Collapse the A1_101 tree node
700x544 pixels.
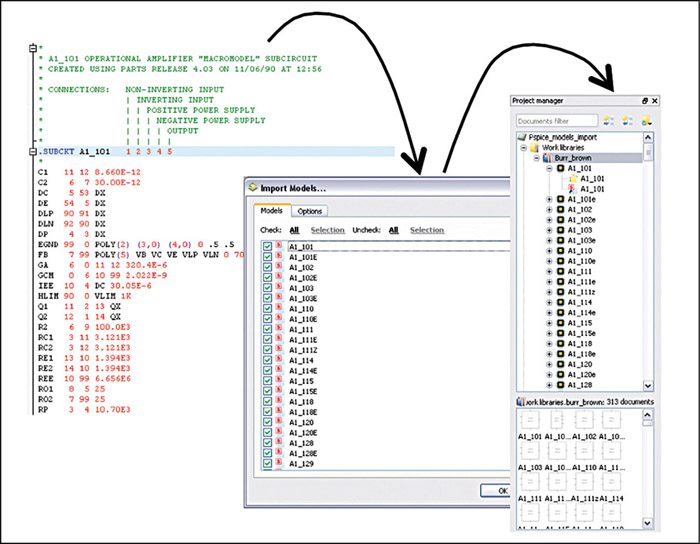(x=548, y=169)
